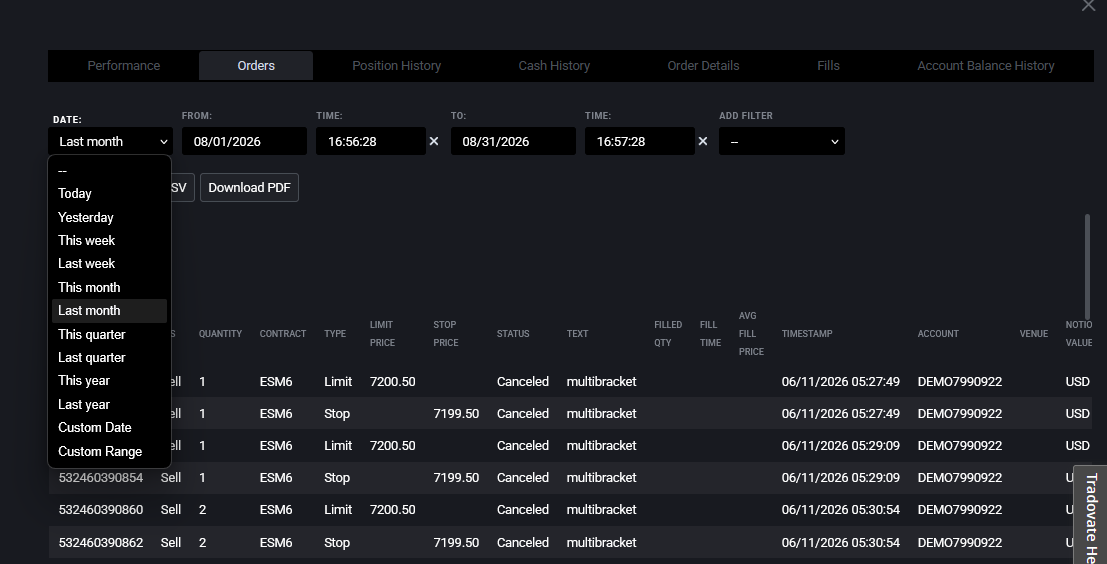Sort by the Avg Fill Price column header
Screen dimensions: 1107x564
click(x=751, y=334)
